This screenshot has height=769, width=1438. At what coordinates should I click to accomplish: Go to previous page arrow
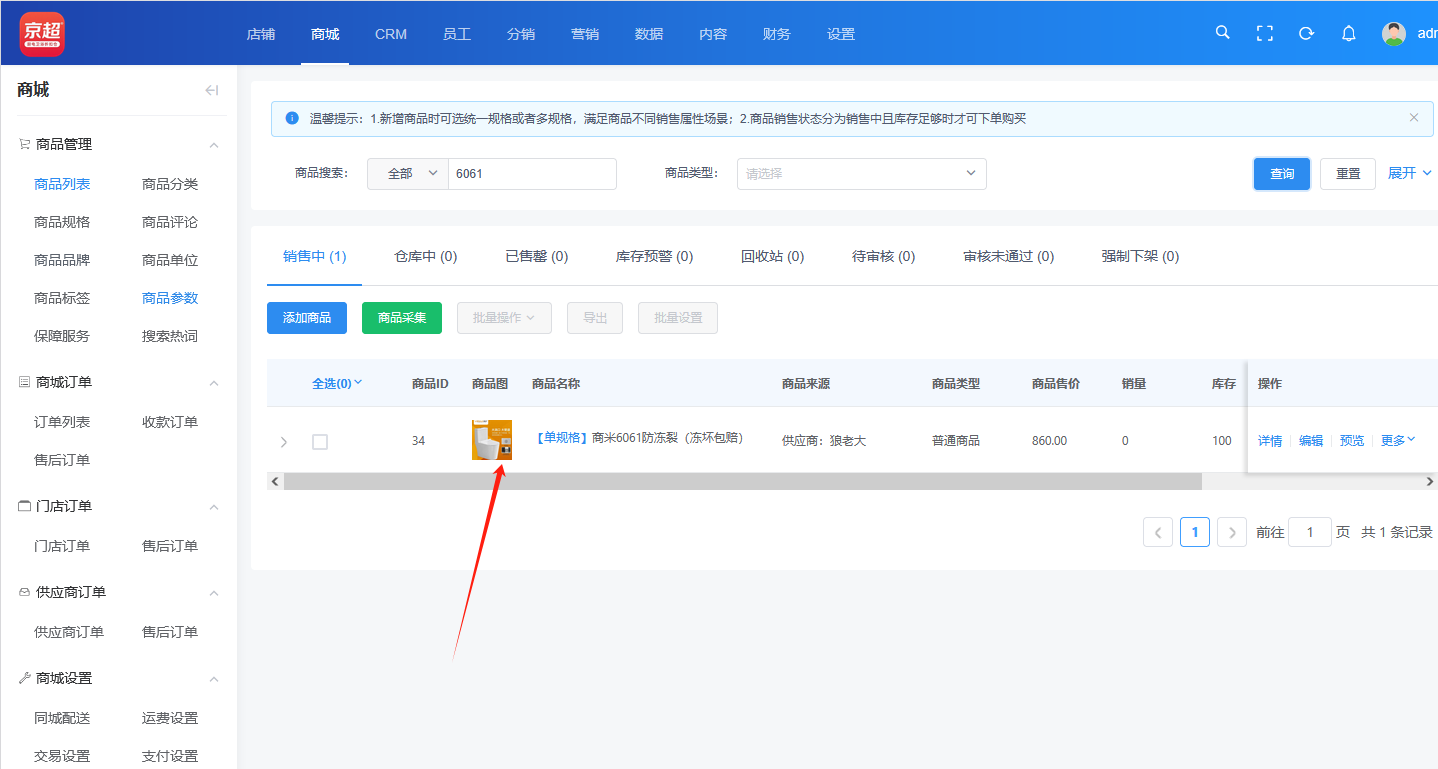1158,532
